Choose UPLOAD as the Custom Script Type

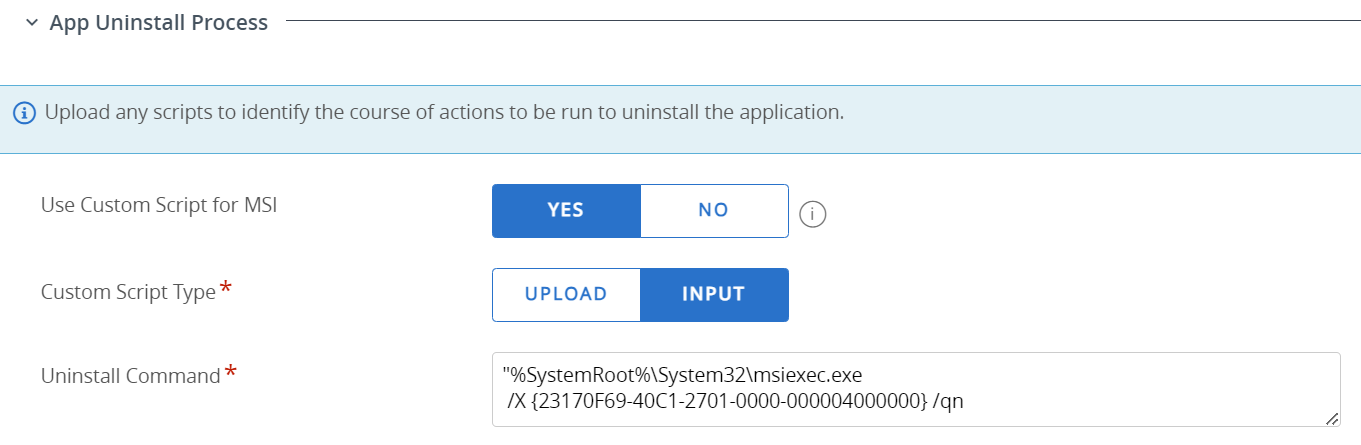[x=566, y=295]
